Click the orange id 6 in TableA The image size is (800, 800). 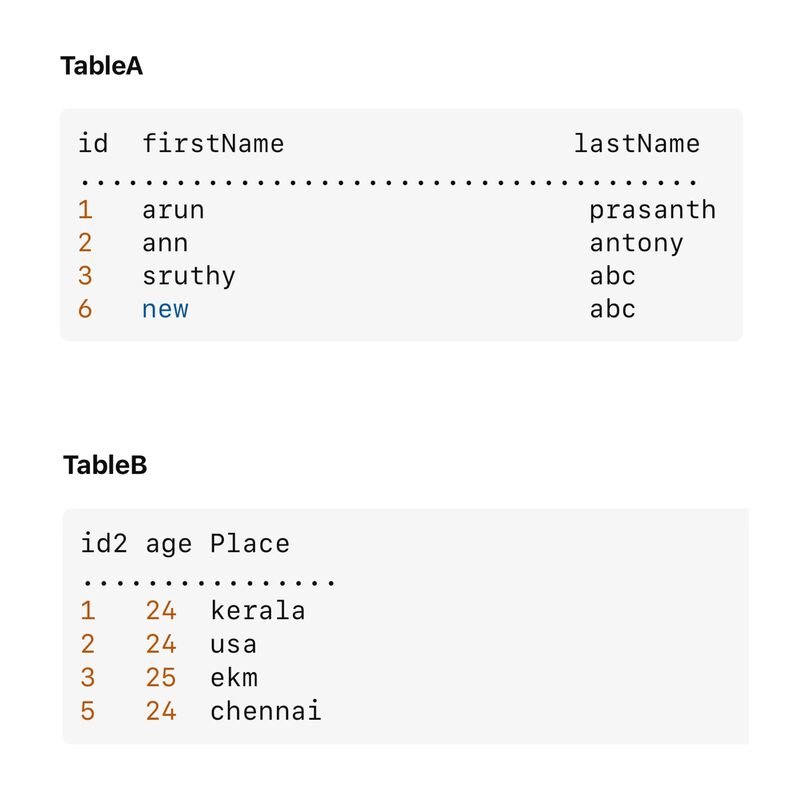[85, 309]
